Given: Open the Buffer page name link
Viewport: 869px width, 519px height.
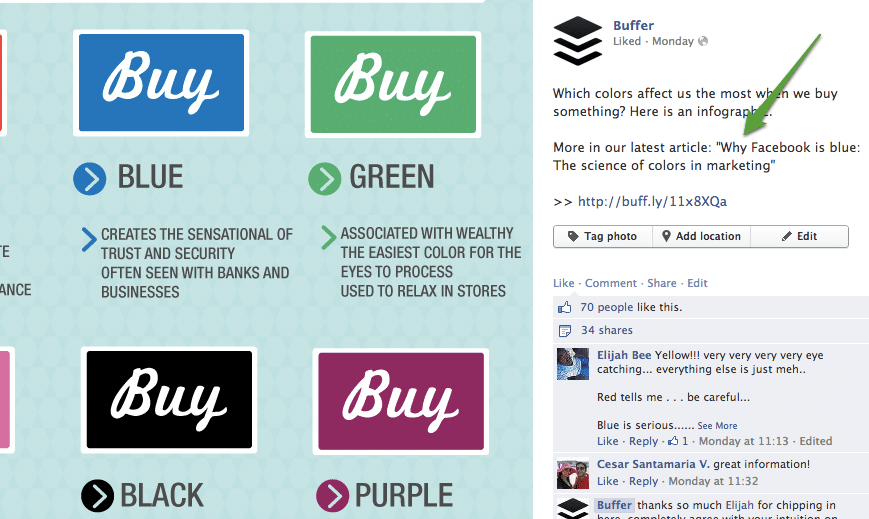Looking at the screenshot, I should click(x=633, y=25).
